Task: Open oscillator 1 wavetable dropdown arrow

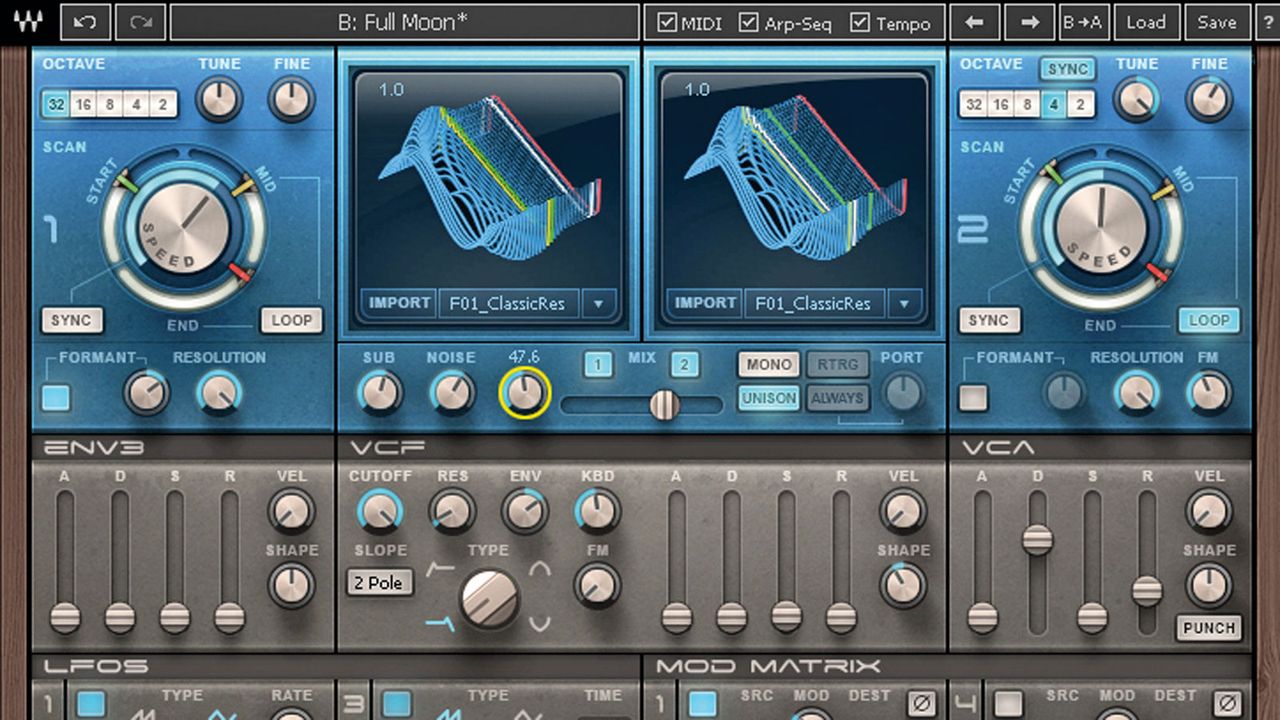Action: click(598, 303)
